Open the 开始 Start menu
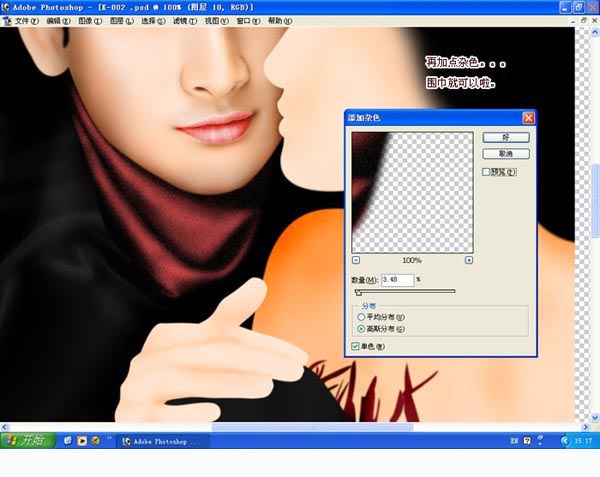The width and height of the screenshot is (600, 477). pos(28,440)
